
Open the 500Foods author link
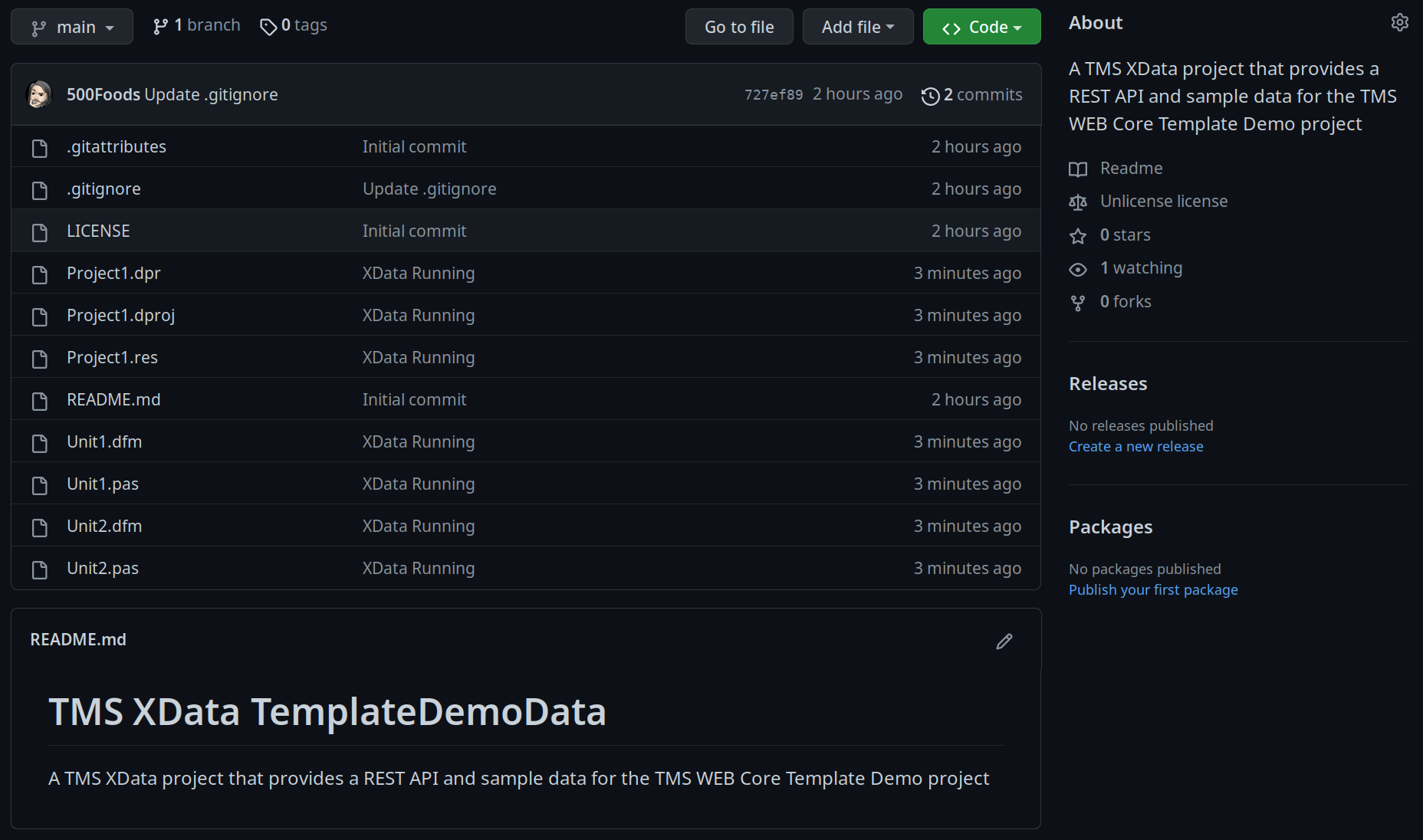coord(104,94)
